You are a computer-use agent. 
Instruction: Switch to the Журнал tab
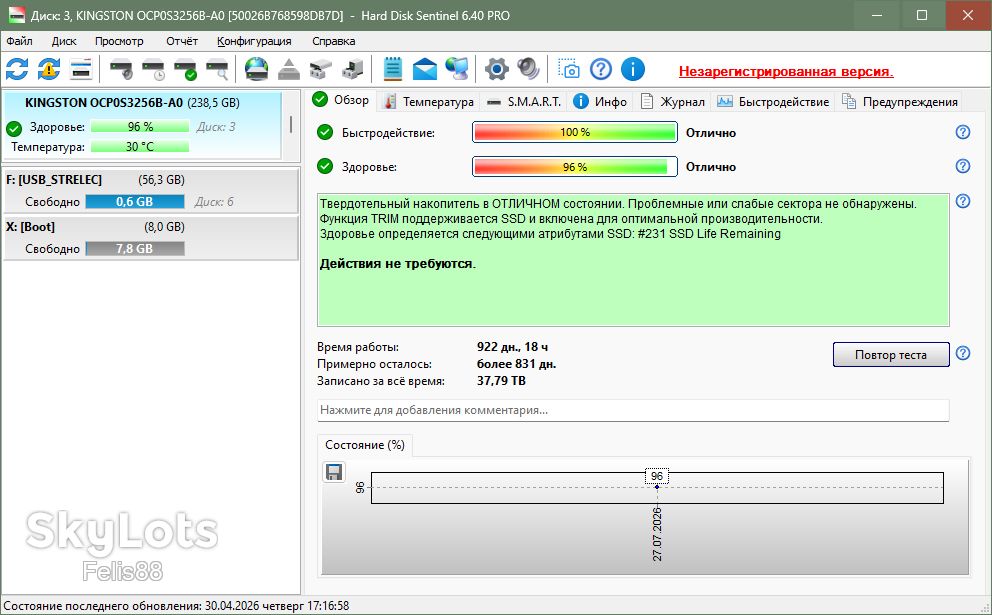coord(673,101)
